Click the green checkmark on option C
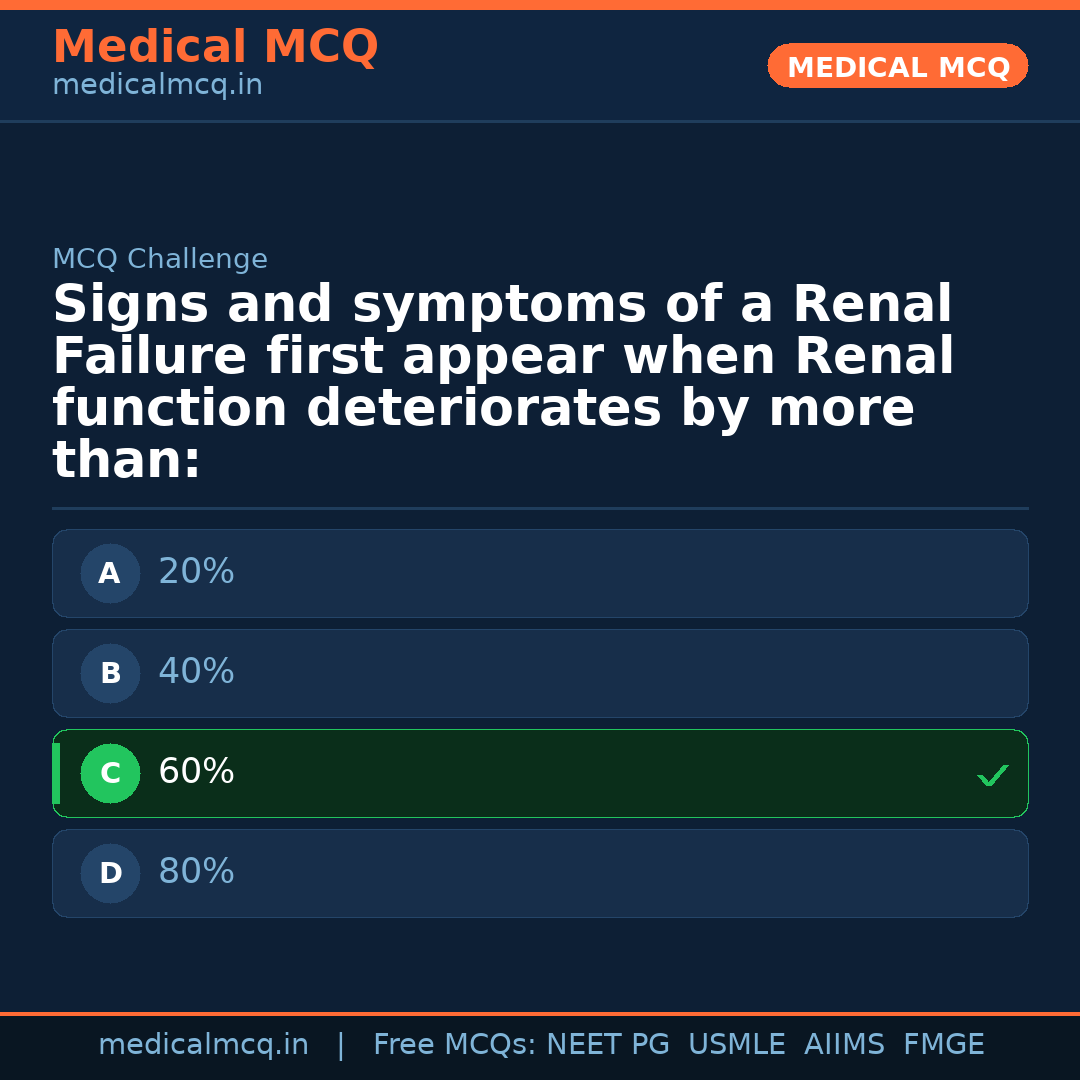Image resolution: width=1080 pixels, height=1080 pixels. click(992, 774)
